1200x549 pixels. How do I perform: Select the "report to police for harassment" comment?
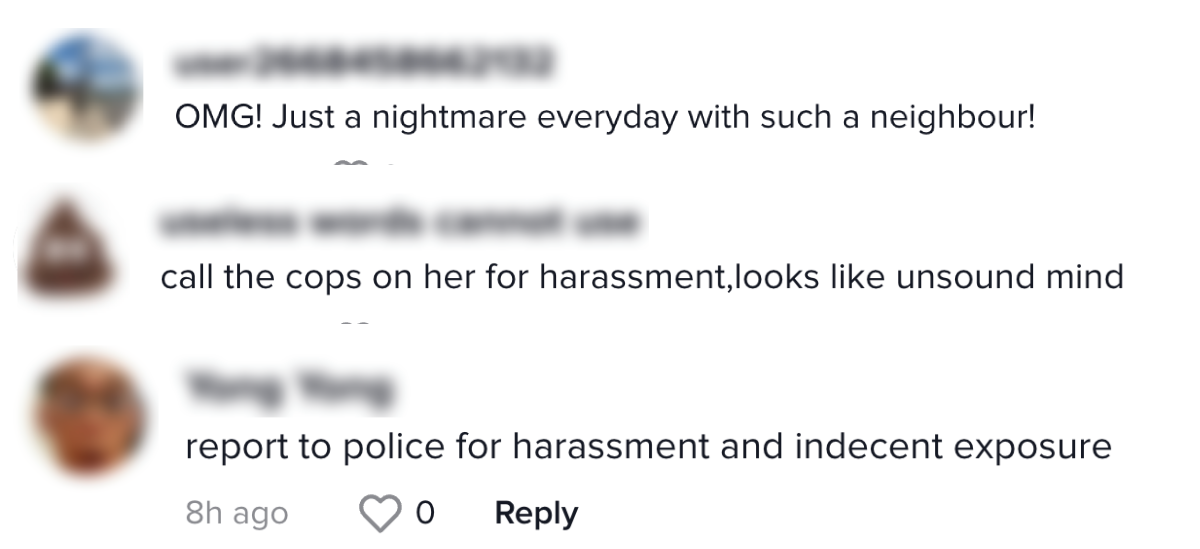(648, 446)
